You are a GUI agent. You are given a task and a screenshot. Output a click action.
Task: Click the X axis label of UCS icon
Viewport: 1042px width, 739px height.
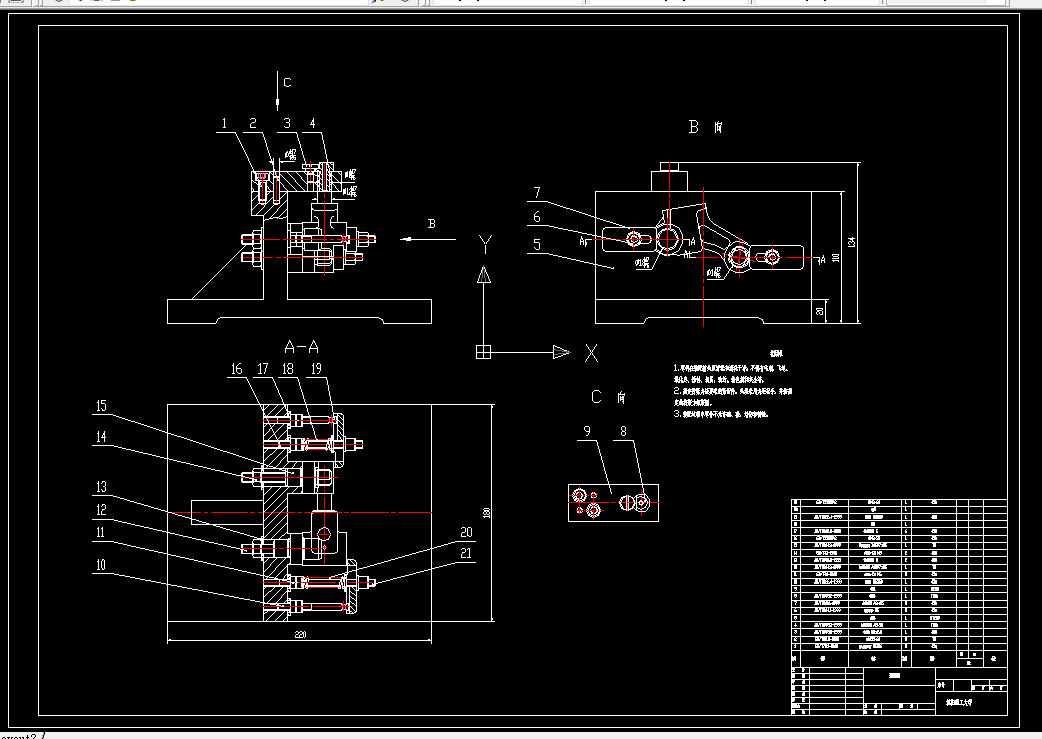(591, 353)
